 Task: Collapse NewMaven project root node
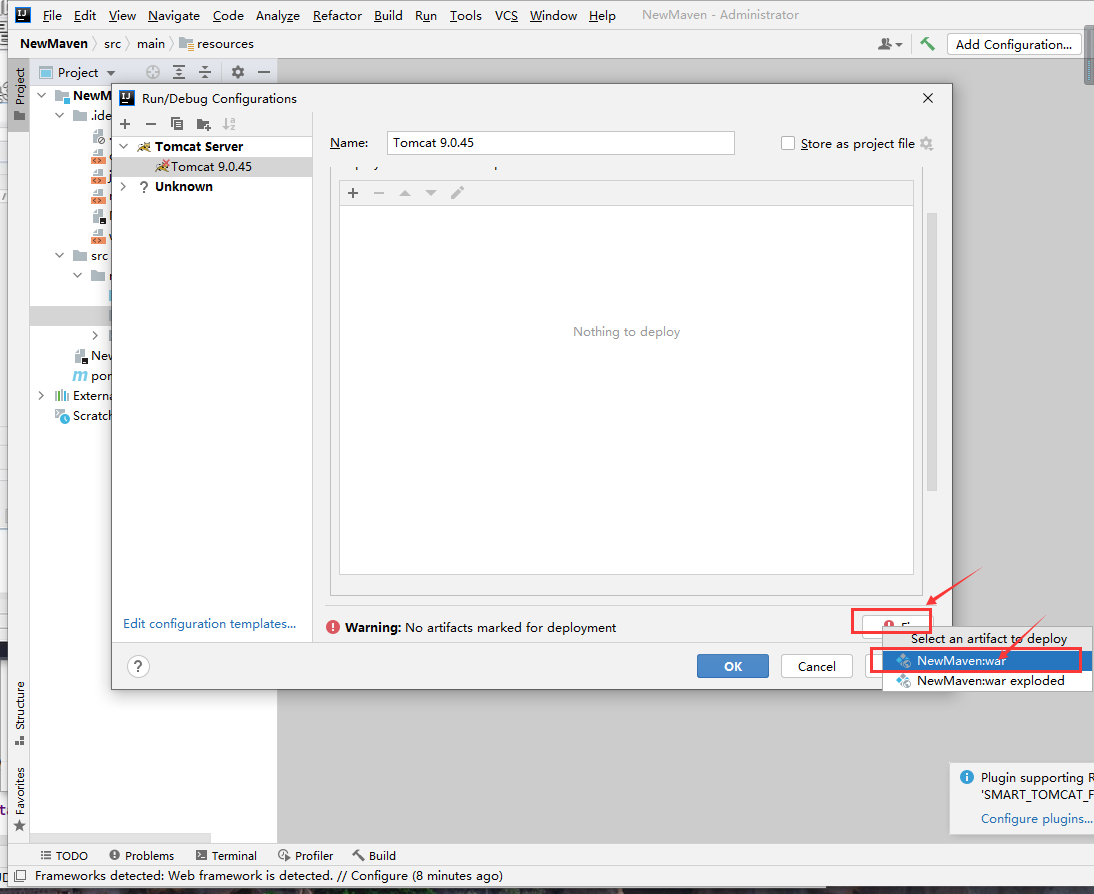coord(42,96)
